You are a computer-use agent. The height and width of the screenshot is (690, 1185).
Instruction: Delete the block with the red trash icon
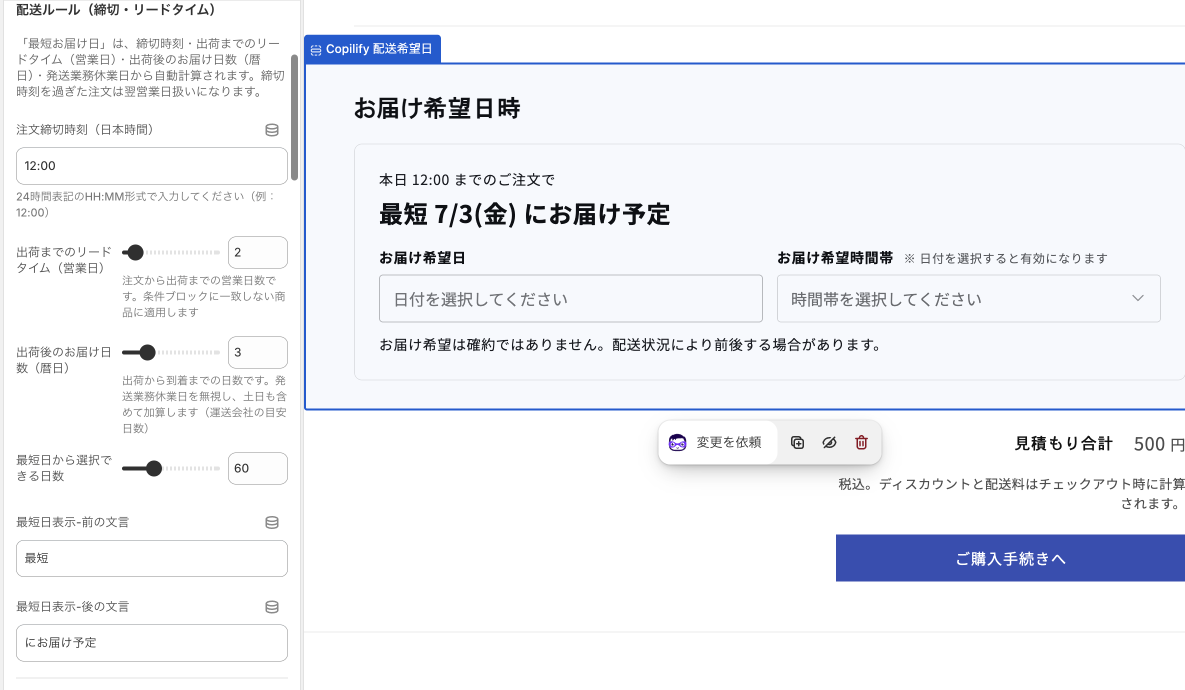pos(861,443)
